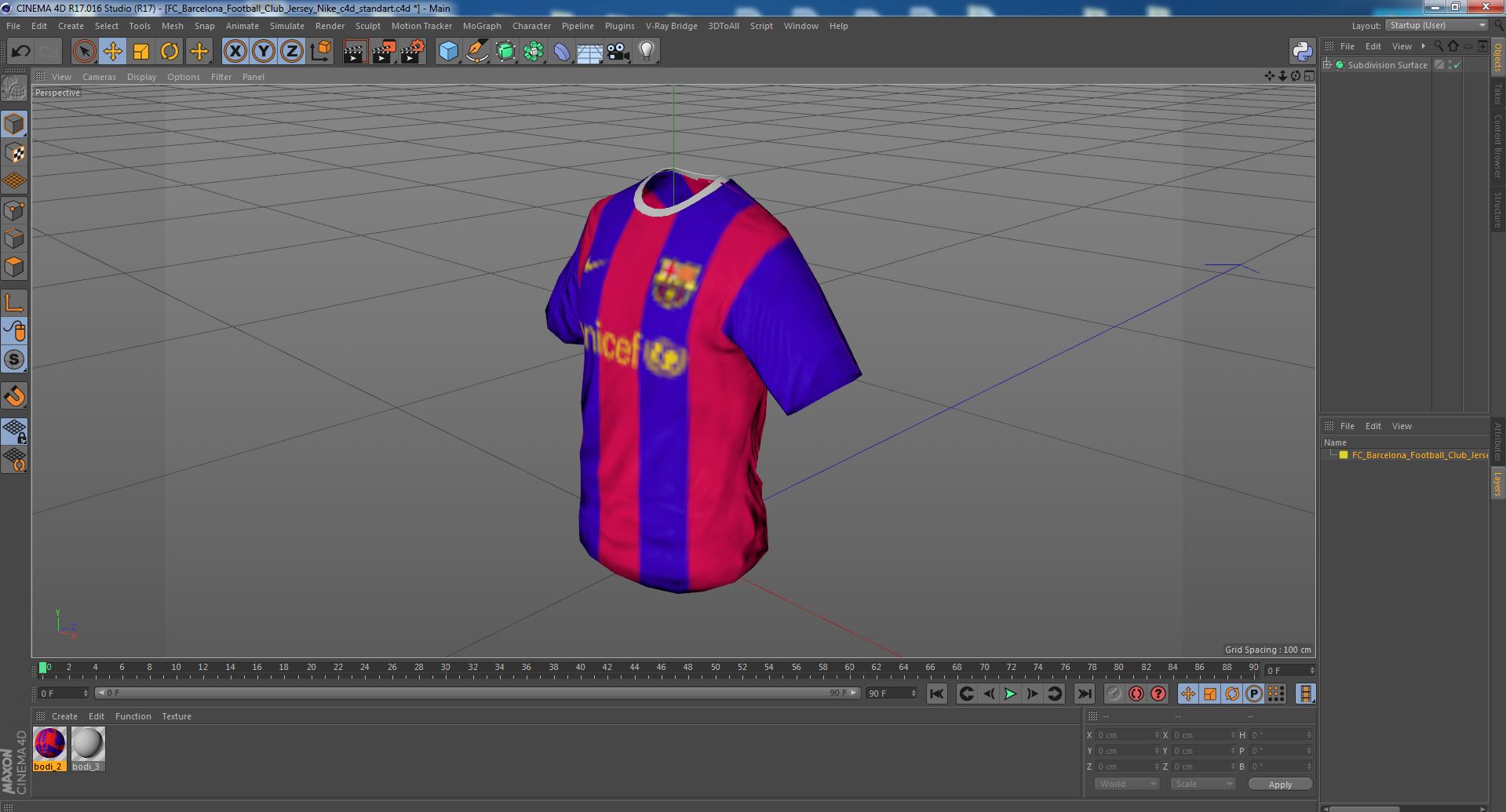Click the Make Editable icon
This screenshot has height=812, width=1506.
tap(14, 89)
